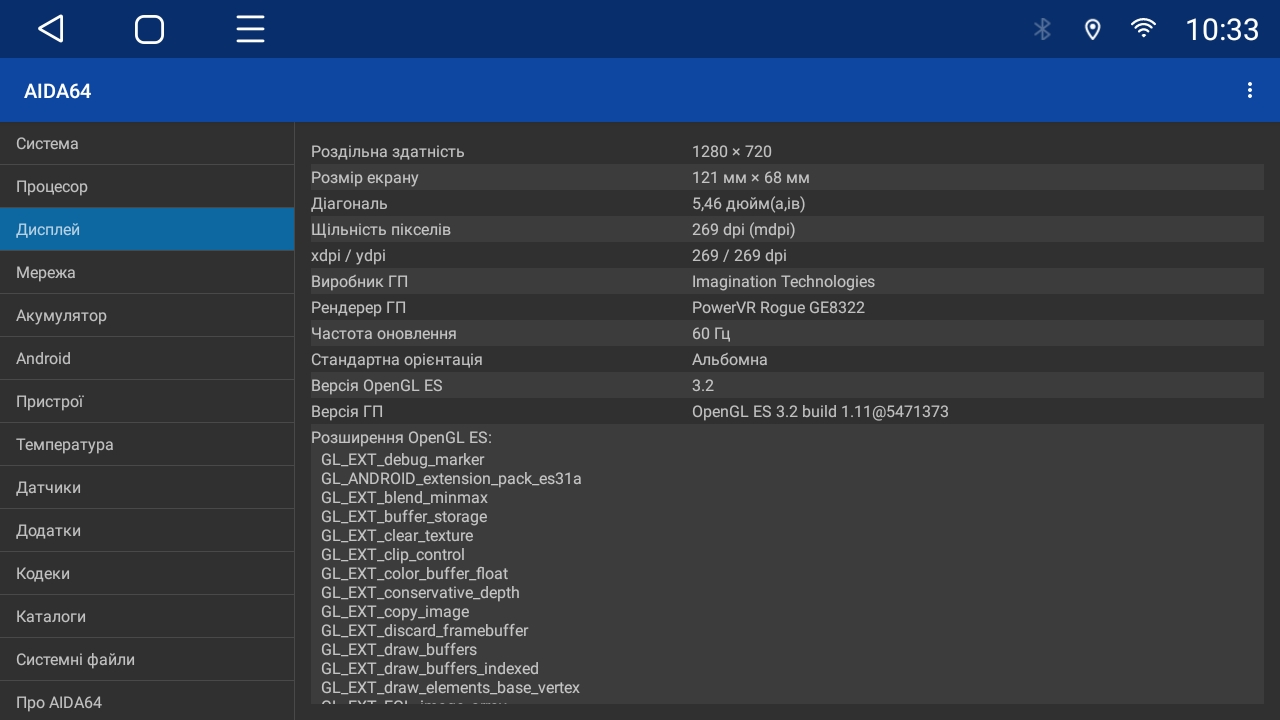The width and height of the screenshot is (1280, 720).
Task: Select the Стандартна орієнтація label
Action: (397, 360)
